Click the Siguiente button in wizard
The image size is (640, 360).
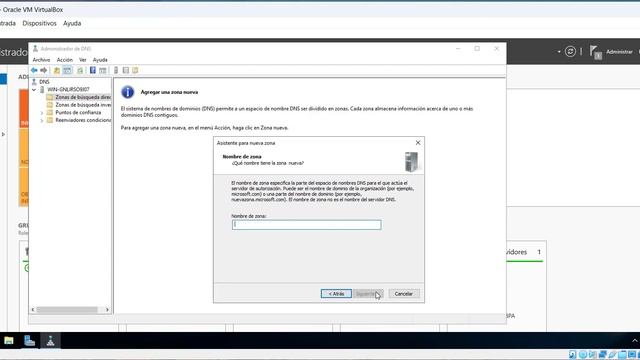tap(368, 294)
